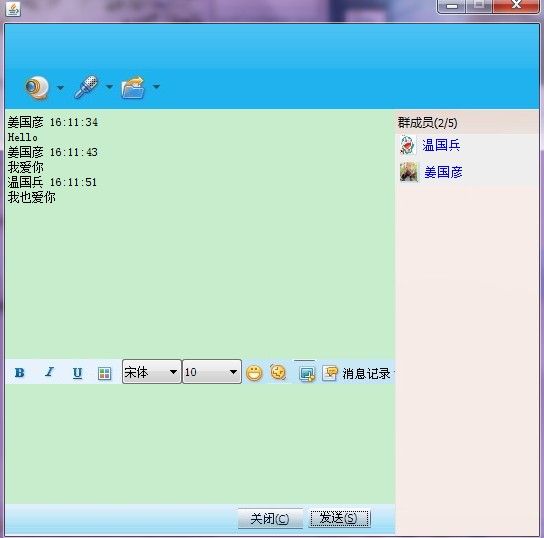Click message header '姜国彦 16:11:34'
This screenshot has height=538, width=544.
[53, 122]
